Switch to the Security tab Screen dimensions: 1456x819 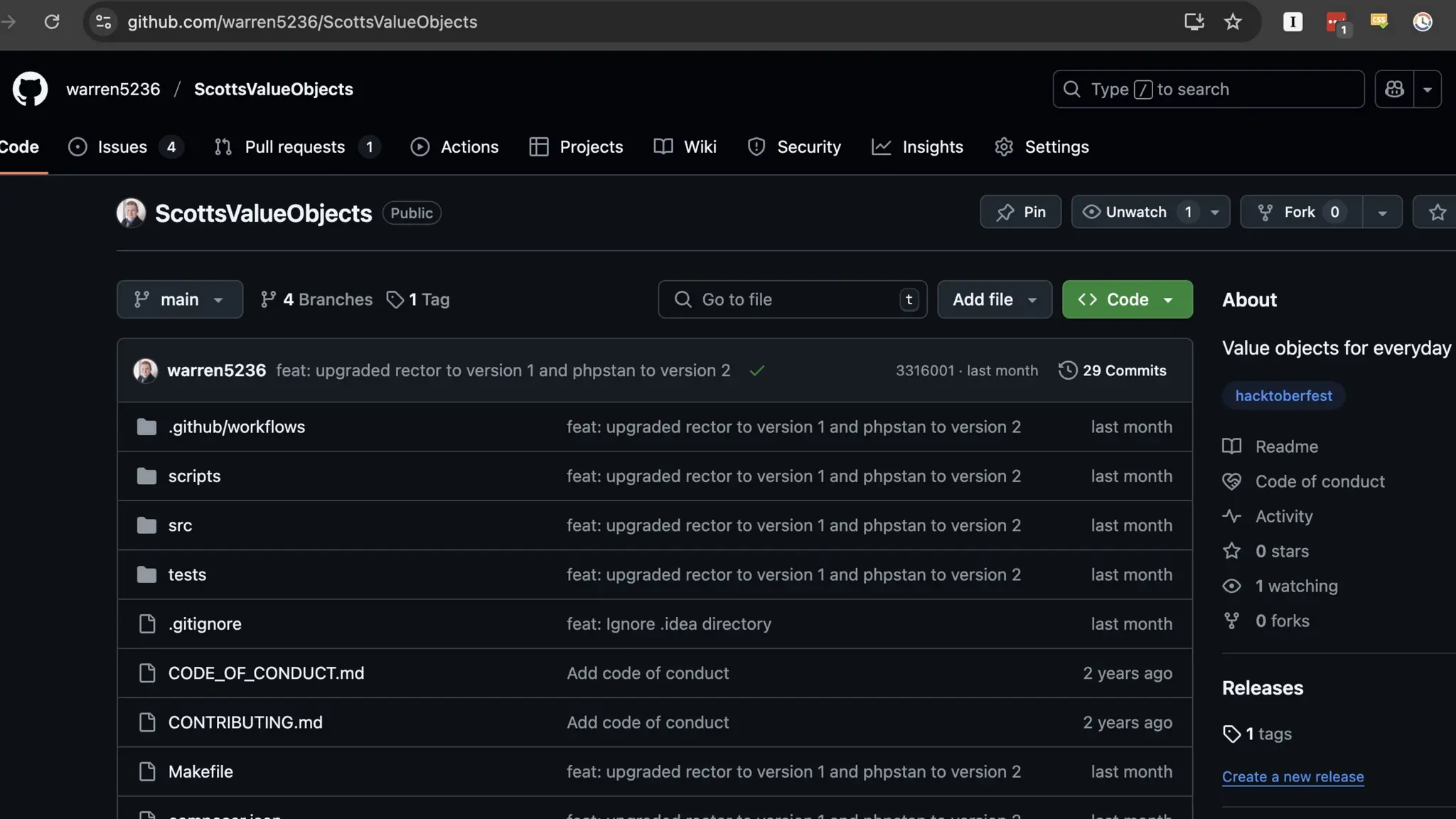[794, 146]
